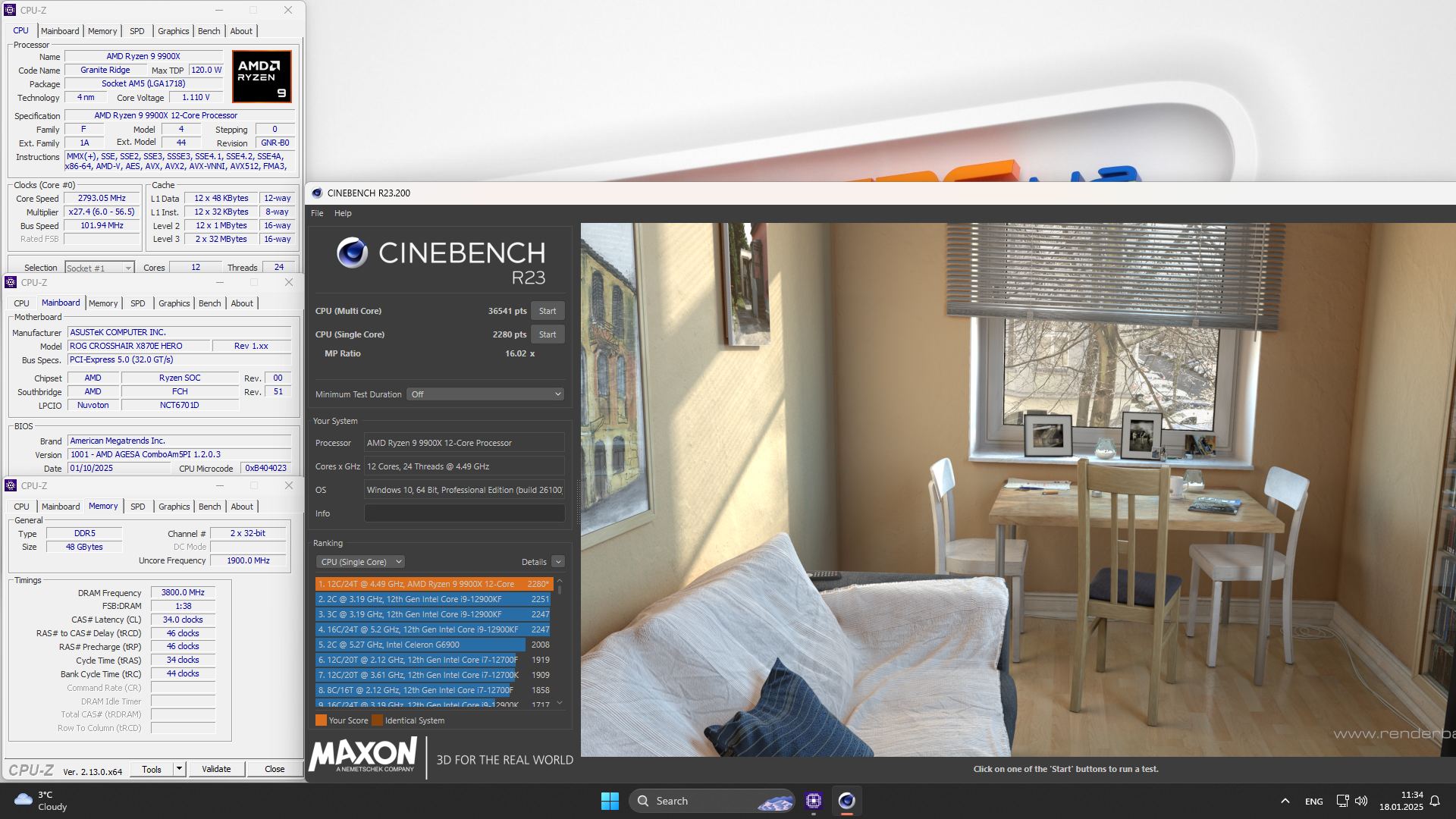Click the CPU-Z Tools icon
The width and height of the screenshot is (1456, 819).
(150, 769)
